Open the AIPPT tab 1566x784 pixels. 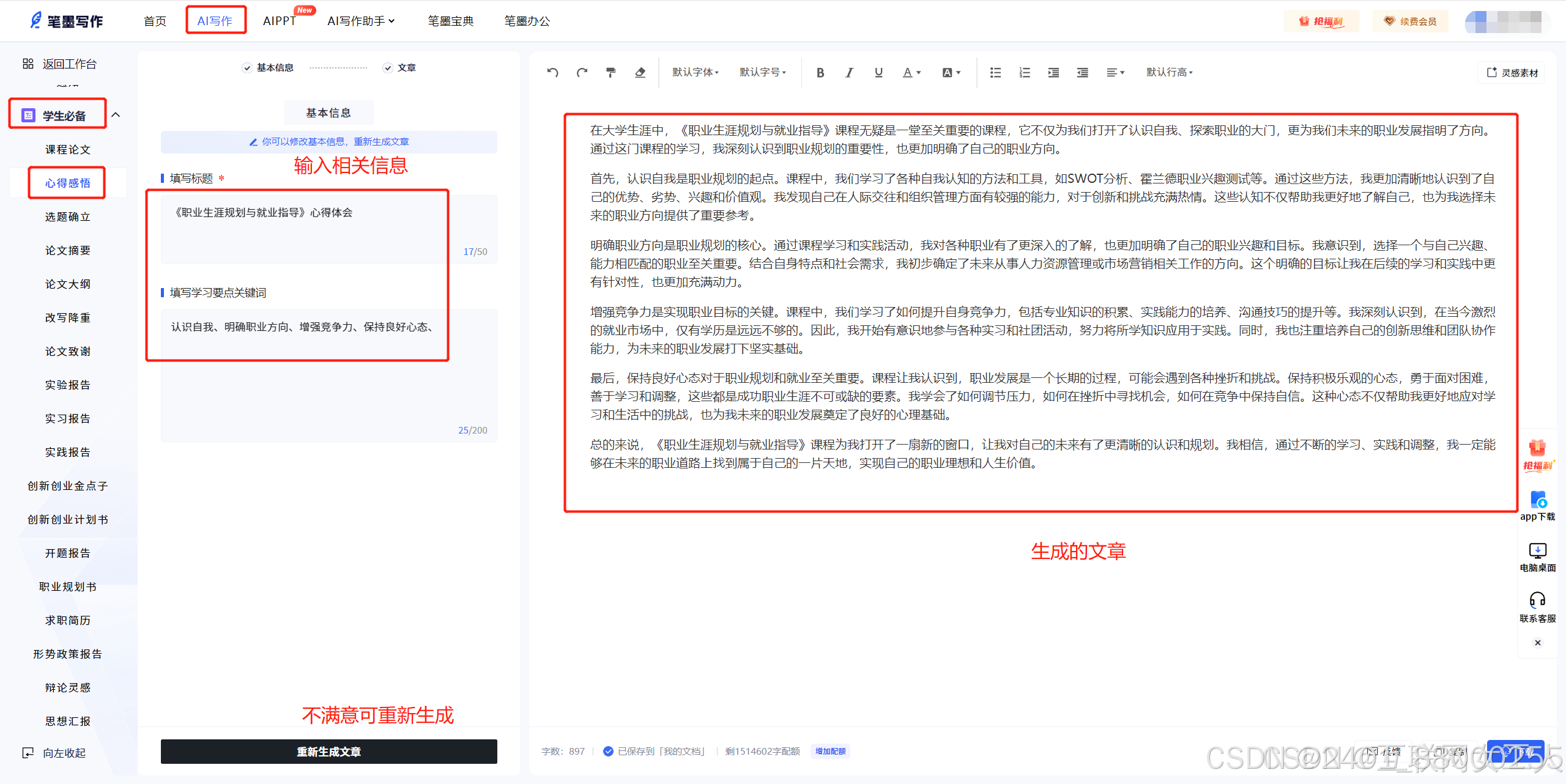(x=280, y=21)
